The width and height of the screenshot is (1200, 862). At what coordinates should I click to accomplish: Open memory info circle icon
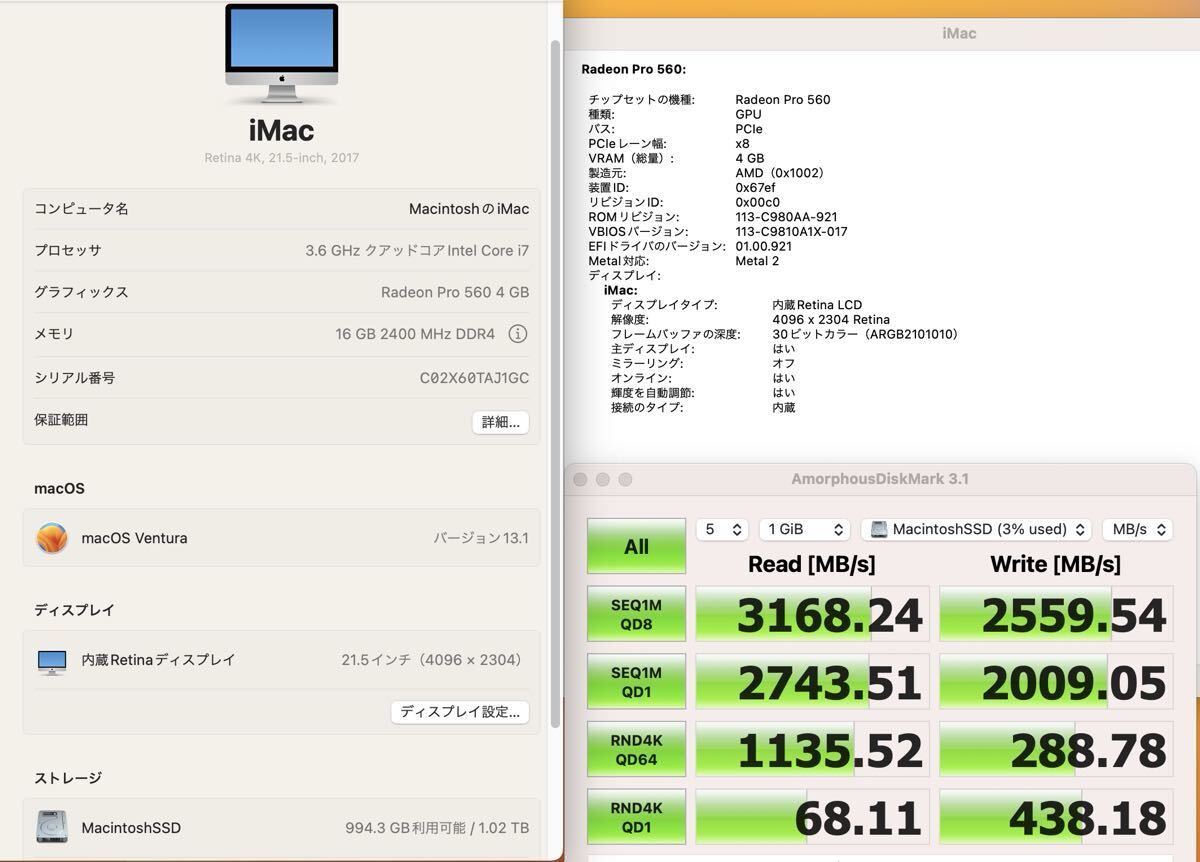(x=517, y=334)
